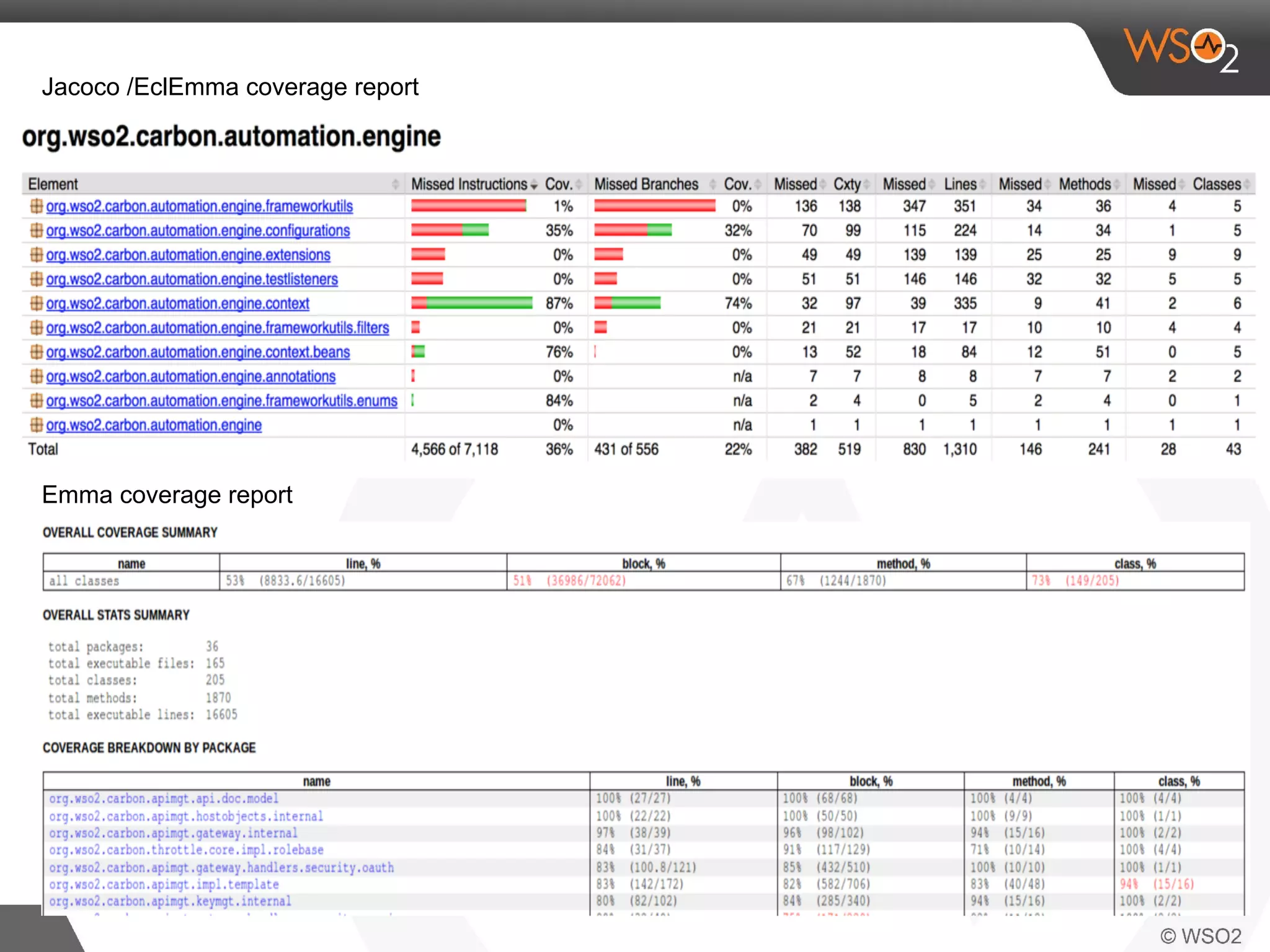Open org.wso2.carbon.apimgt.impl.template Emma package
The width and height of the screenshot is (1270, 952).
[164, 884]
